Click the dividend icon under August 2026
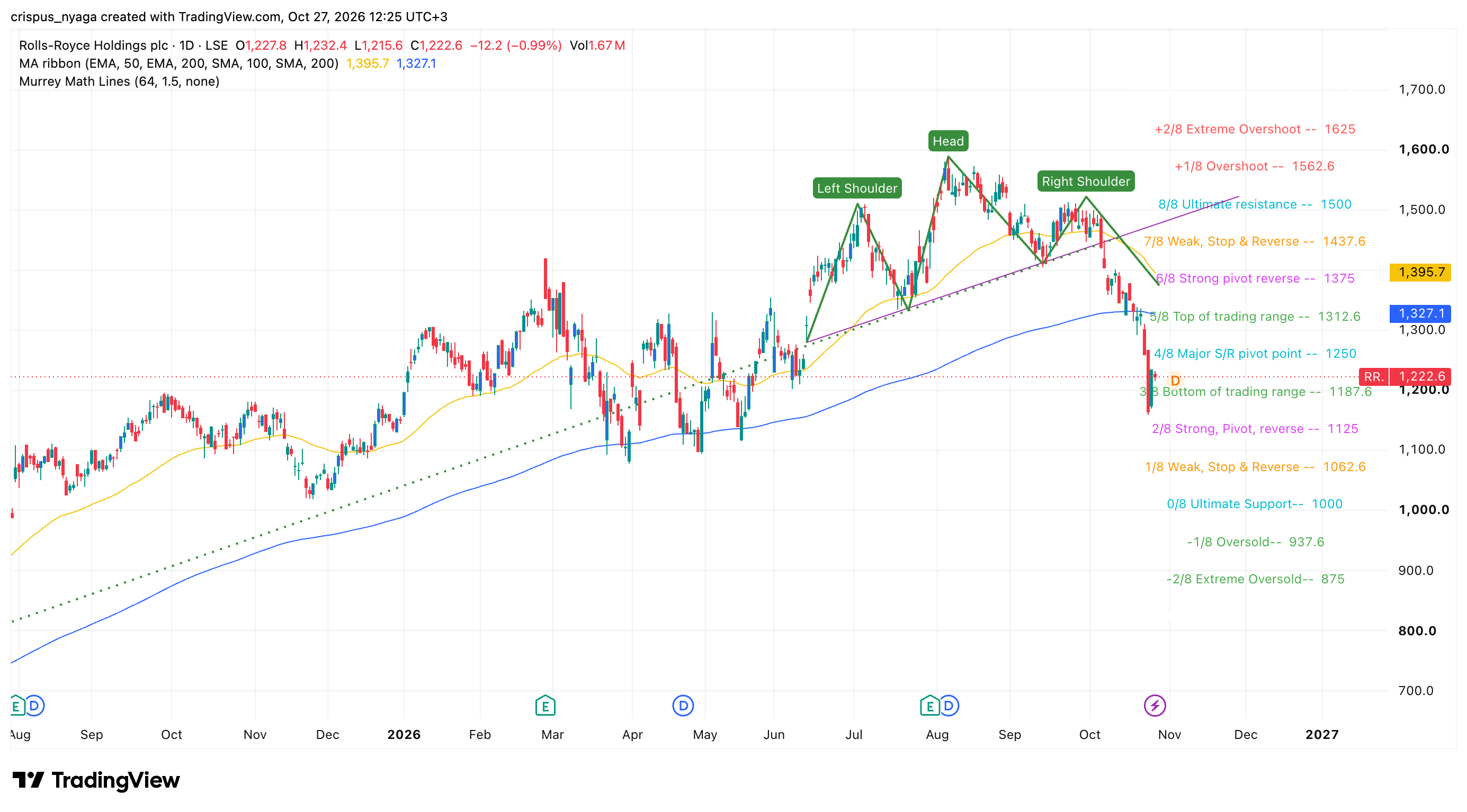 [948, 706]
